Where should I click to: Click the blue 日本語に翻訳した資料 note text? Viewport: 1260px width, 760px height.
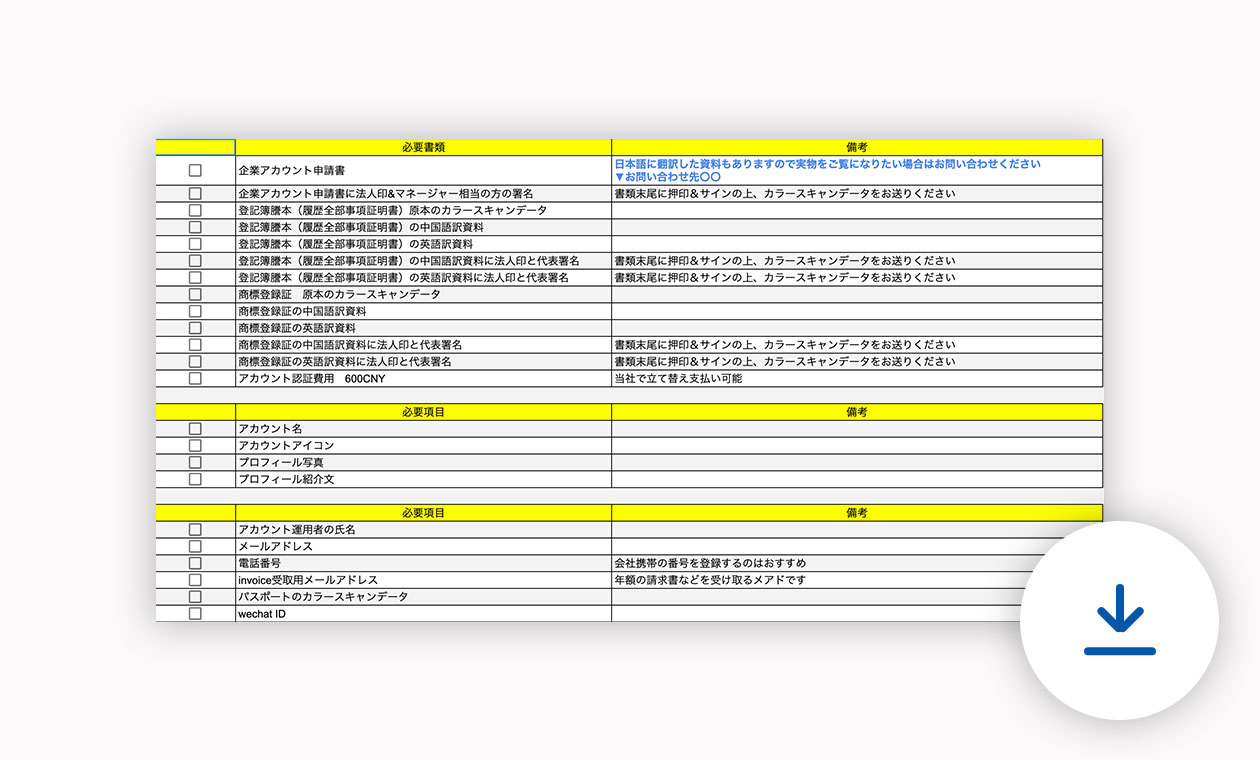(x=827, y=164)
